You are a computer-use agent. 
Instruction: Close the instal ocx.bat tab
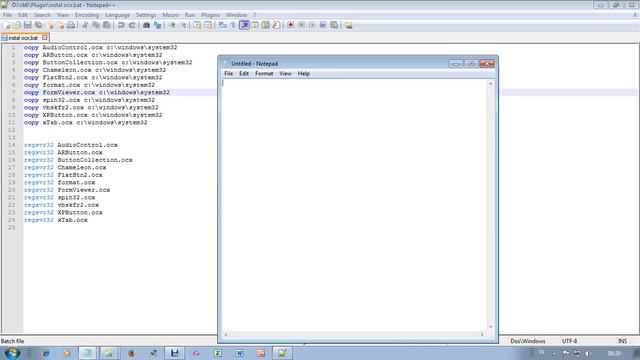pos(44,38)
